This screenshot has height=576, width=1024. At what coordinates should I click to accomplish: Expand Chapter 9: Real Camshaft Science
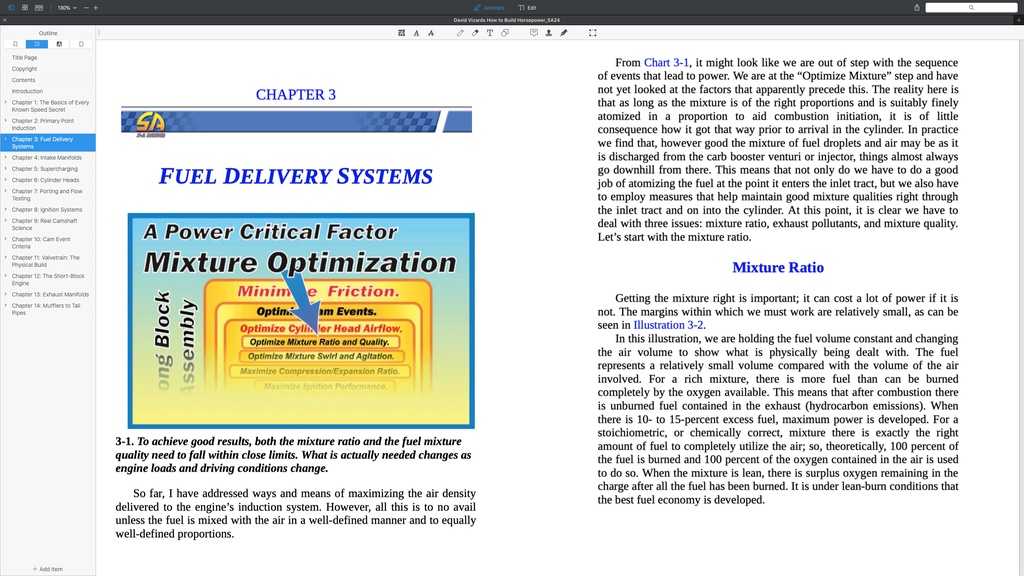point(6,221)
